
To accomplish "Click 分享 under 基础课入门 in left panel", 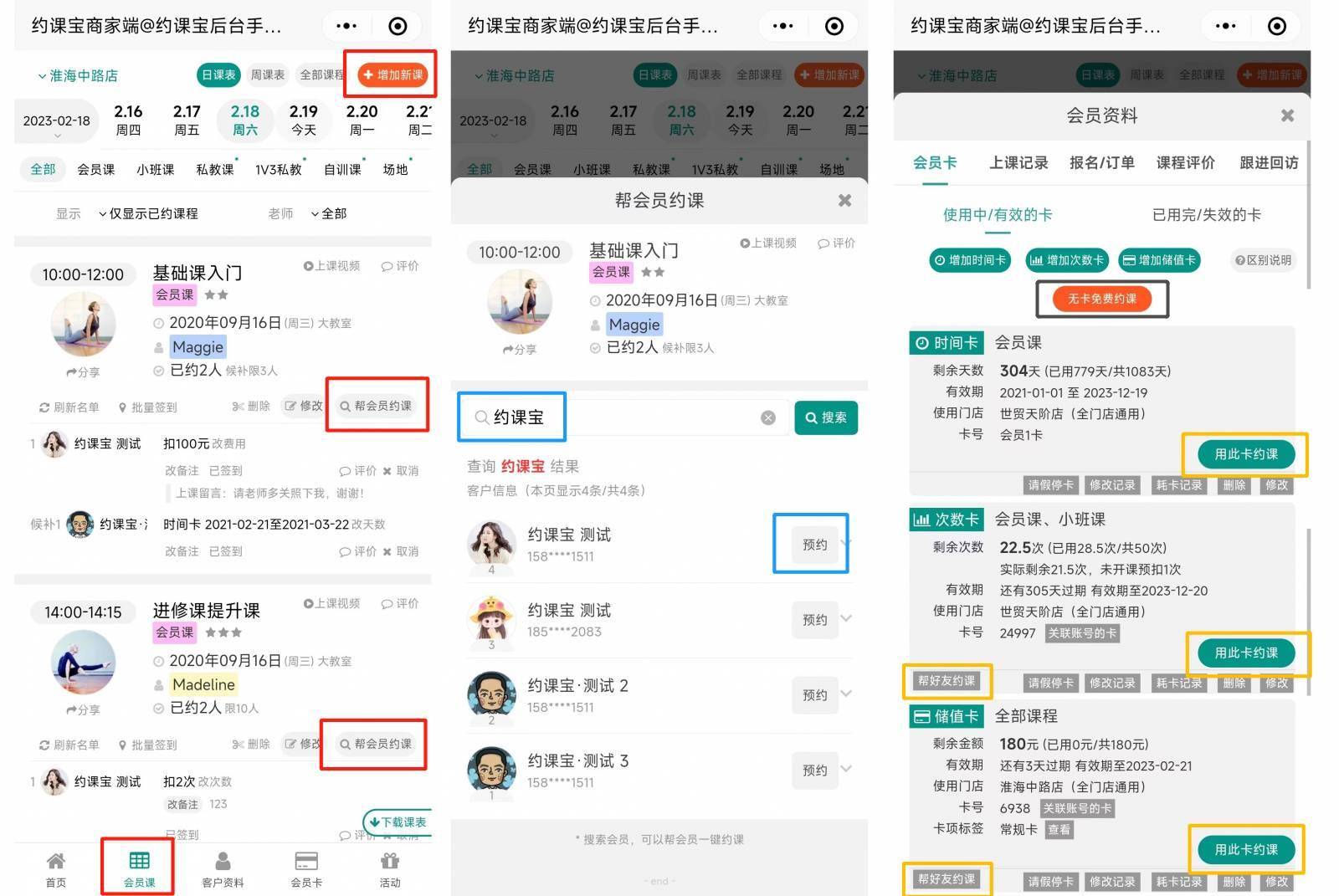I will tap(83, 372).
